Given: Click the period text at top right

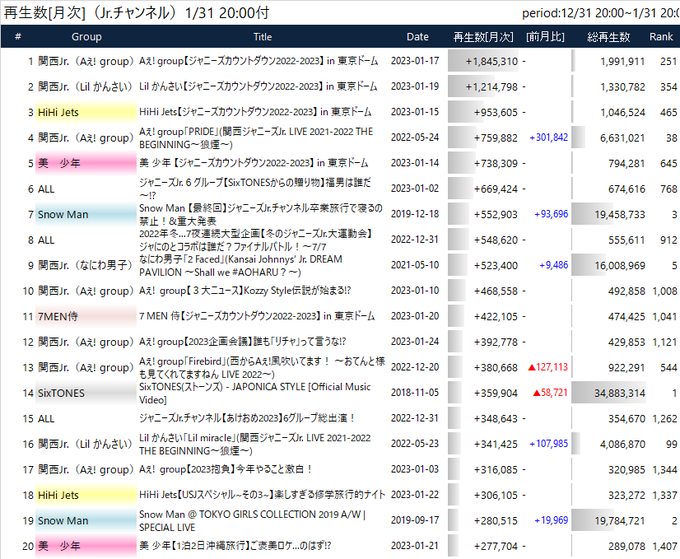Looking at the screenshot, I should (601, 13).
